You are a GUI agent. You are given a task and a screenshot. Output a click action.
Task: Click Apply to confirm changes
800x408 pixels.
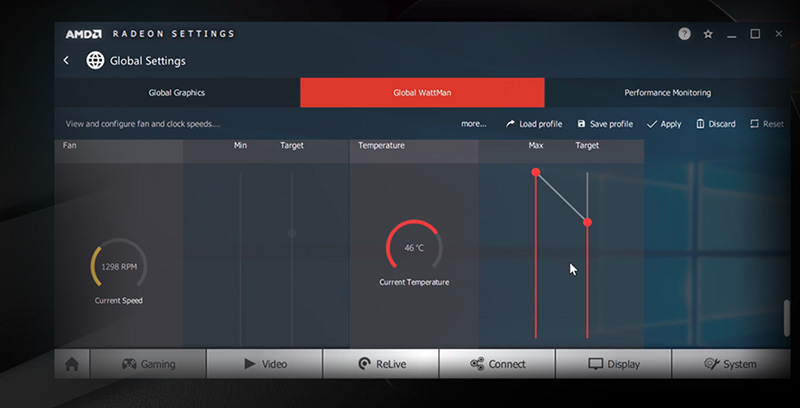(664, 124)
